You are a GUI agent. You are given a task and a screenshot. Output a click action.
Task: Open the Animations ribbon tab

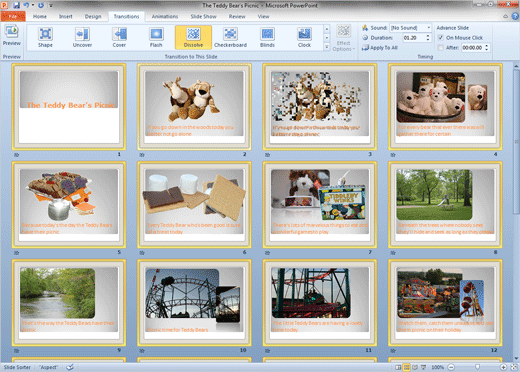(165, 16)
